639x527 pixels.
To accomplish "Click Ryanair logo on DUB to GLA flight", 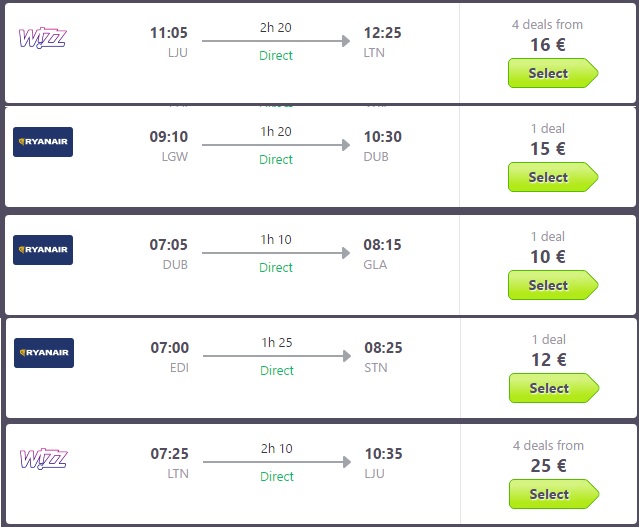I will [x=43, y=250].
